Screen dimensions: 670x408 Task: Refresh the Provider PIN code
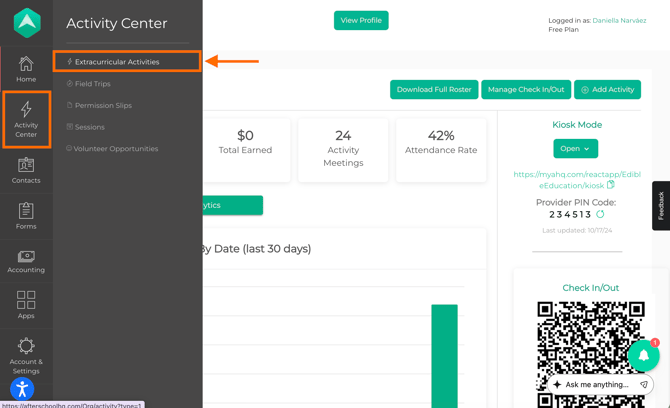coord(600,214)
